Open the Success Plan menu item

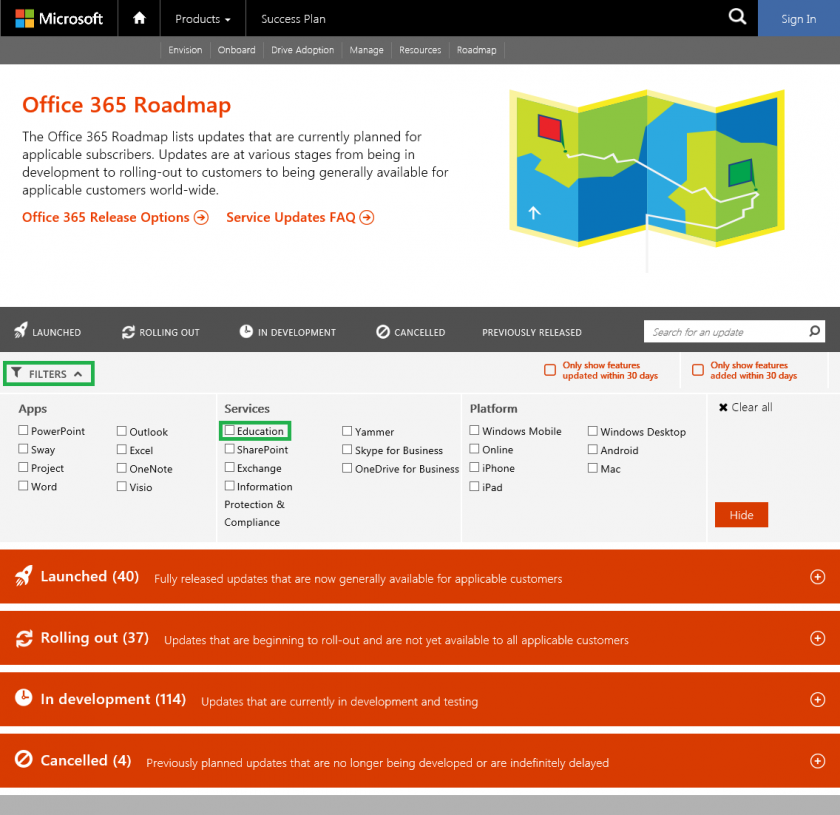(293, 19)
